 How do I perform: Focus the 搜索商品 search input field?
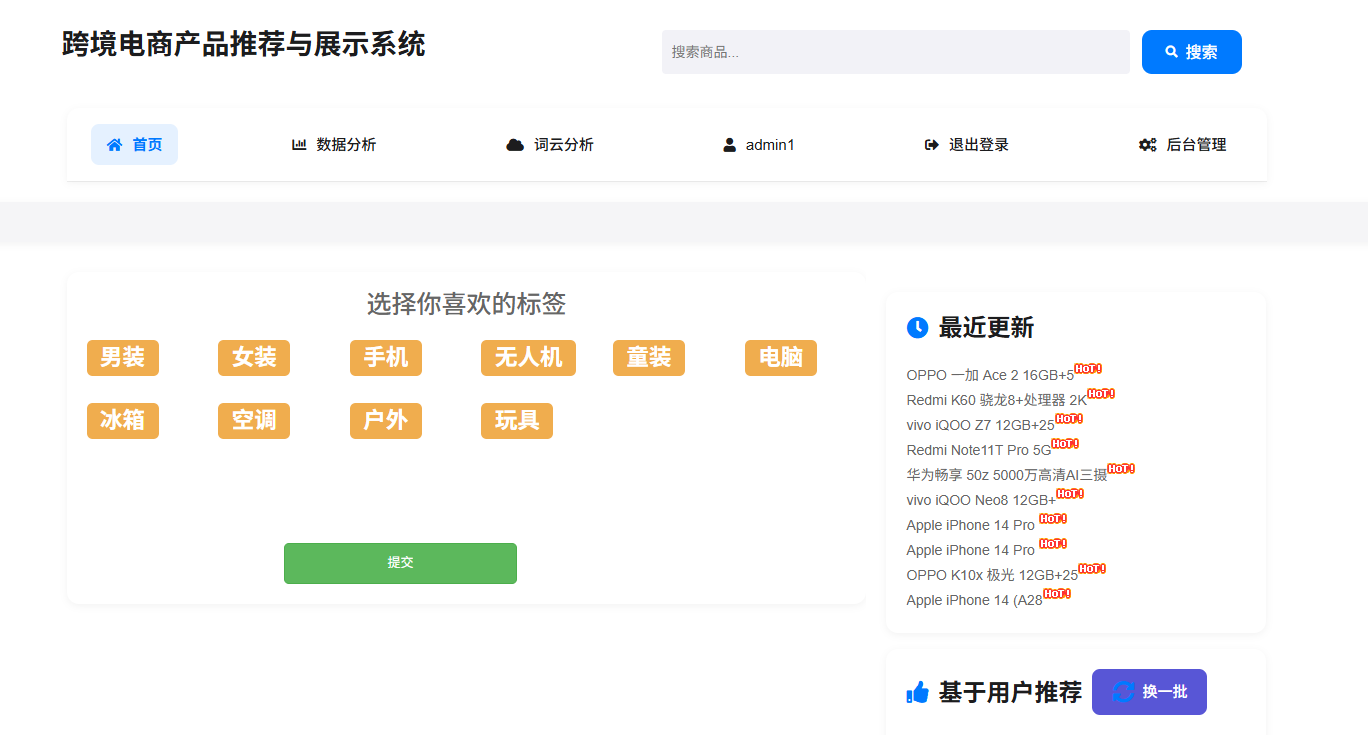(x=895, y=52)
